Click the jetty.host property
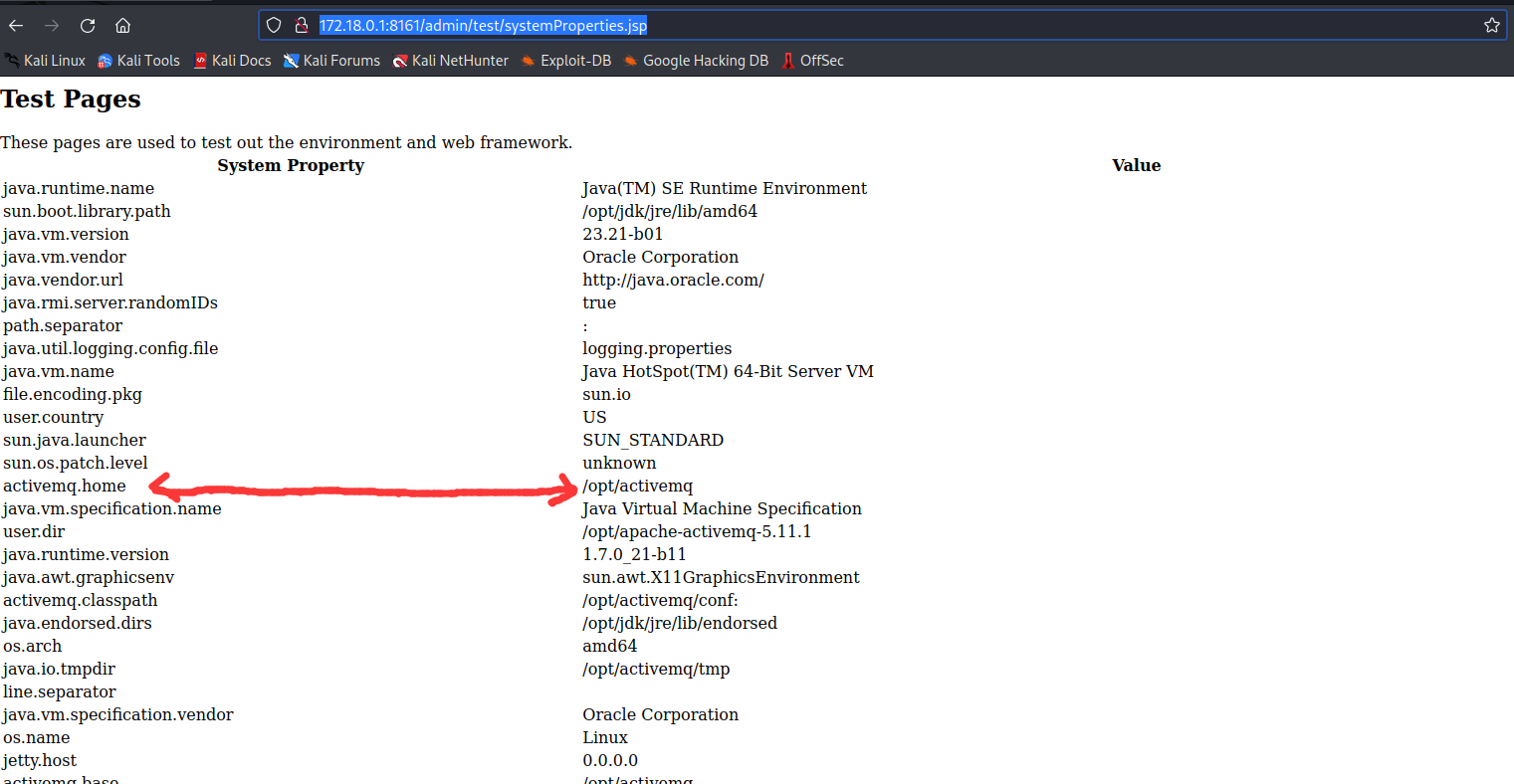 (x=40, y=760)
